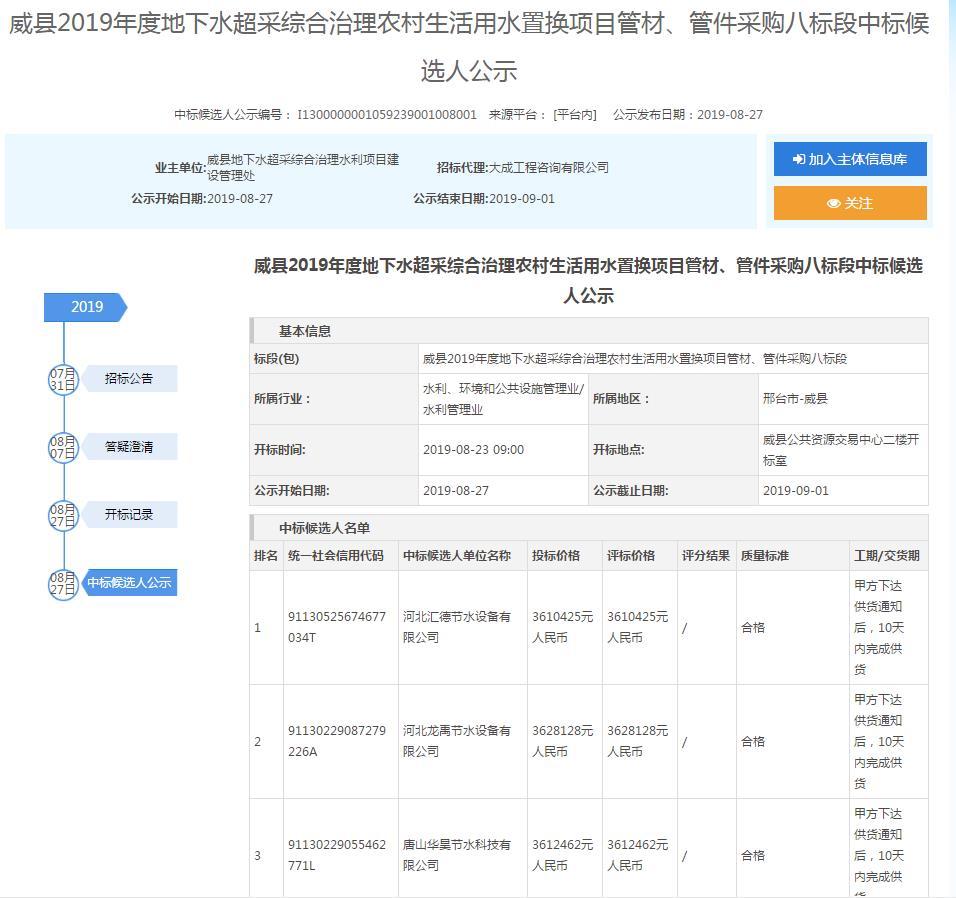Click the date circle beside 开标记录
Screen dimensions: 956x898
(63, 515)
